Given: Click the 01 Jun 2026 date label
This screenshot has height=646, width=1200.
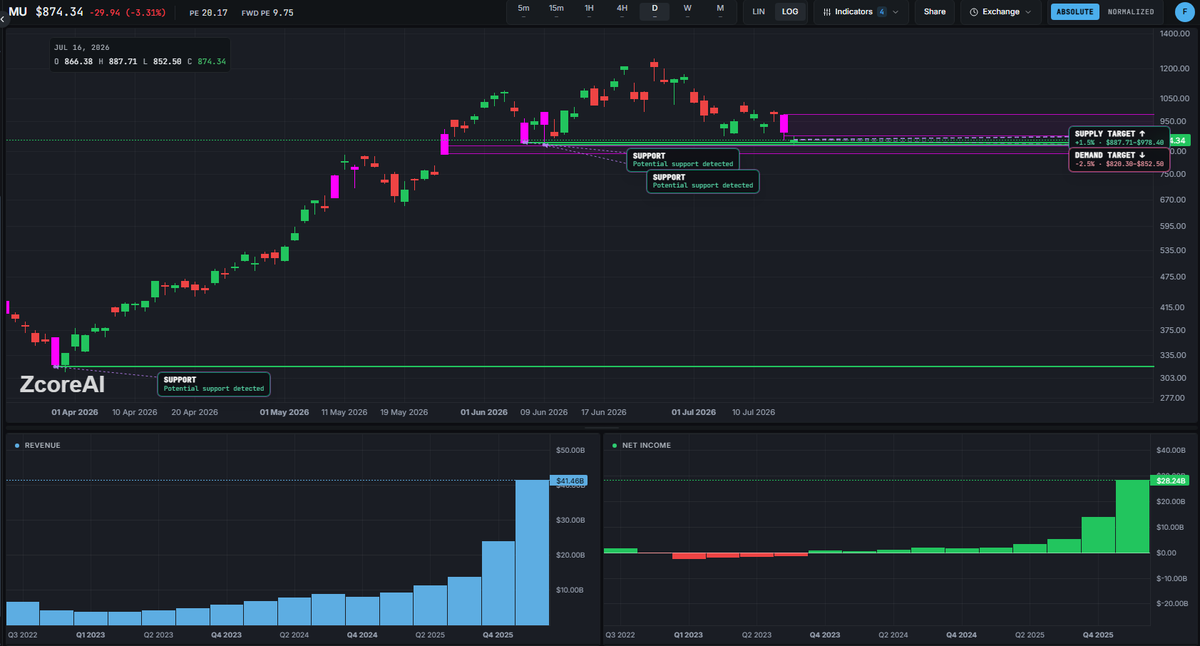Looking at the screenshot, I should pos(483,412).
